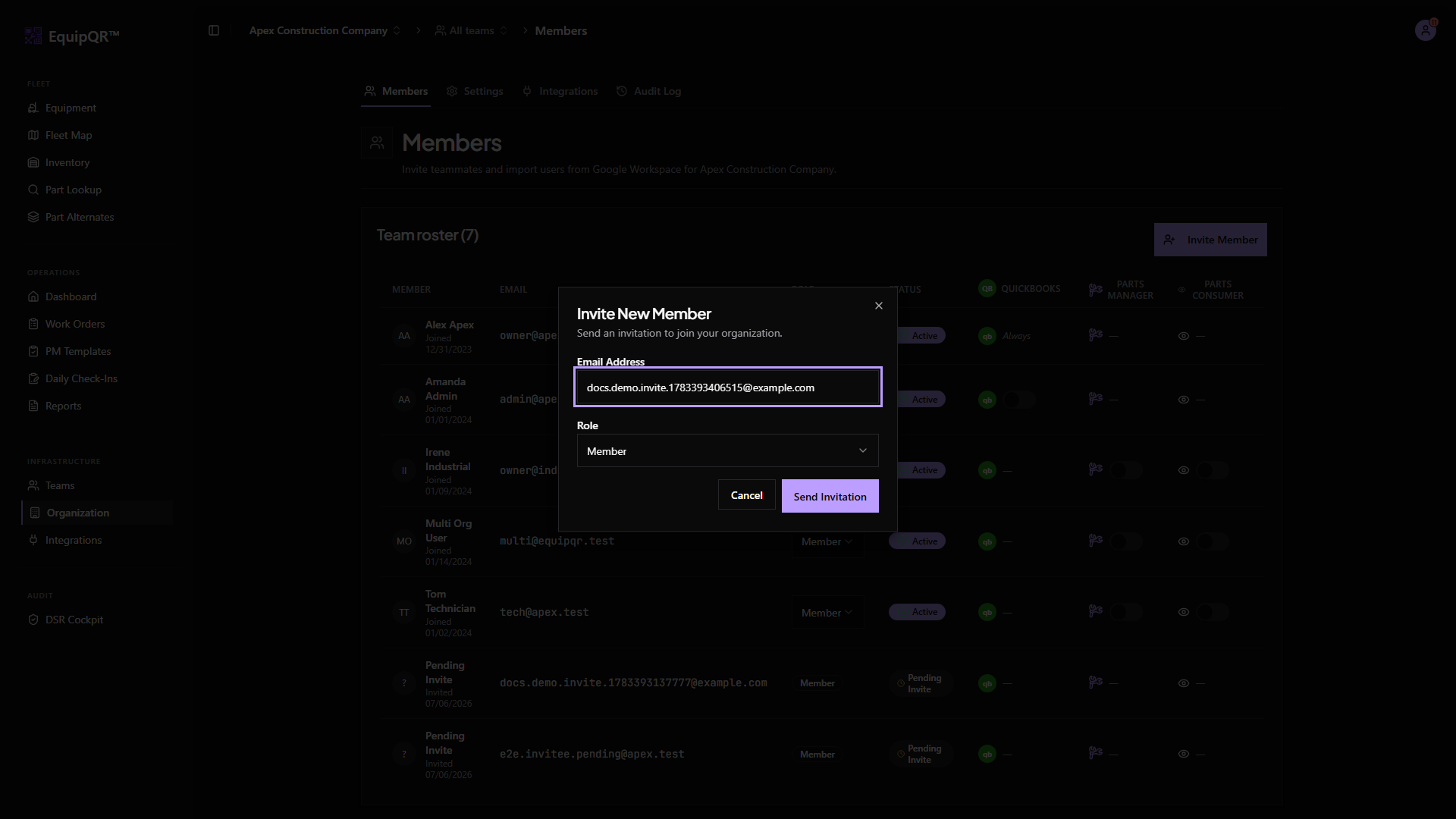Switch to the Audit Log tab
The image size is (1456, 819).
tap(648, 91)
